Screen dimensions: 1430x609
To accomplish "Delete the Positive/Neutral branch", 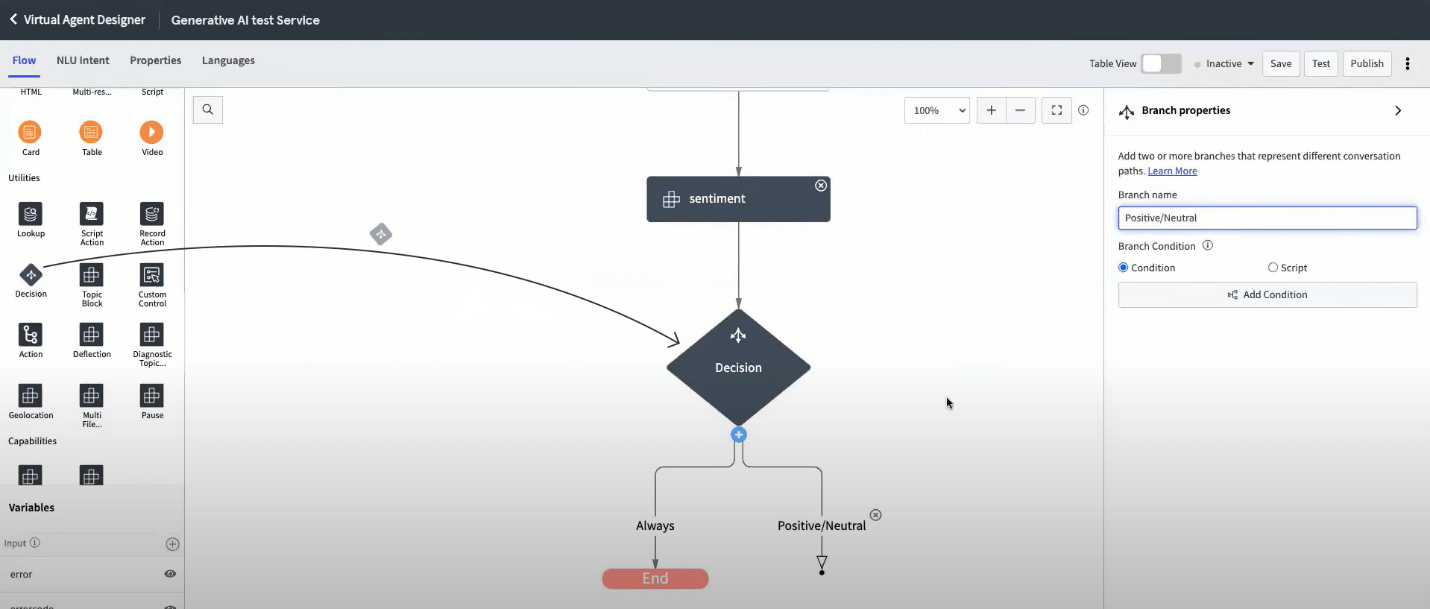I will [x=876, y=515].
